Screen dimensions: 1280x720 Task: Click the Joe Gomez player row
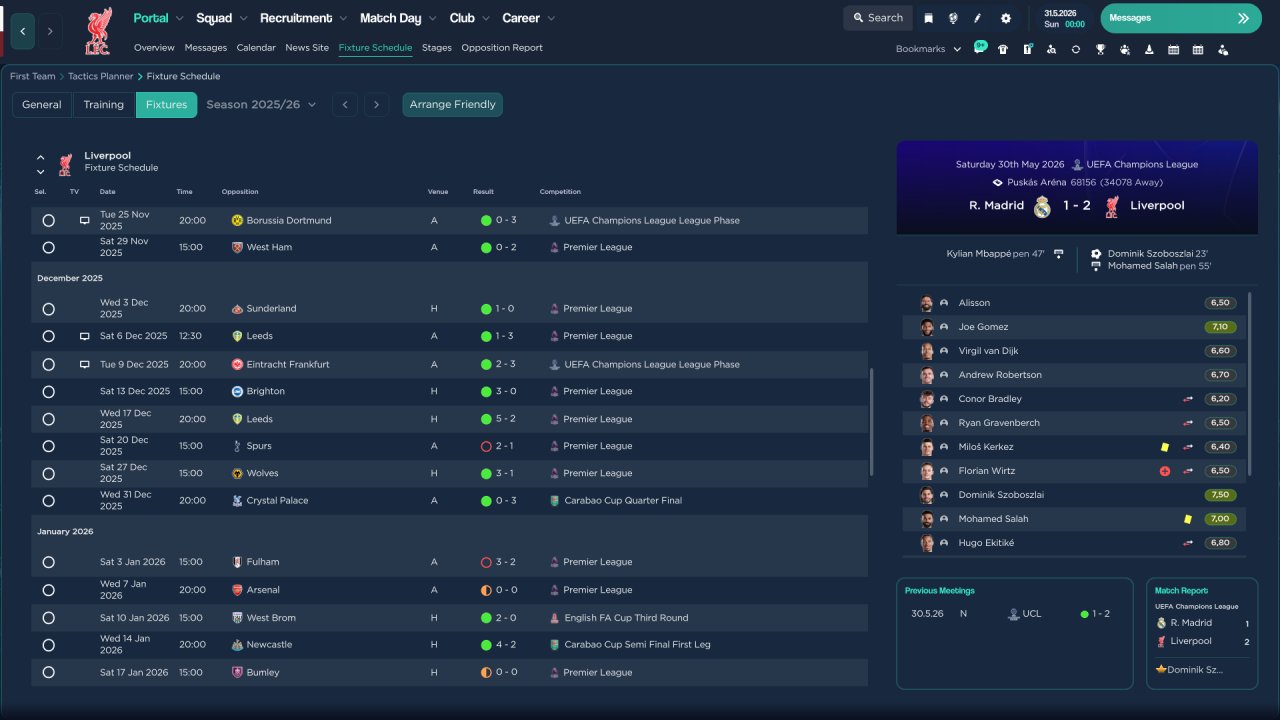point(1074,327)
